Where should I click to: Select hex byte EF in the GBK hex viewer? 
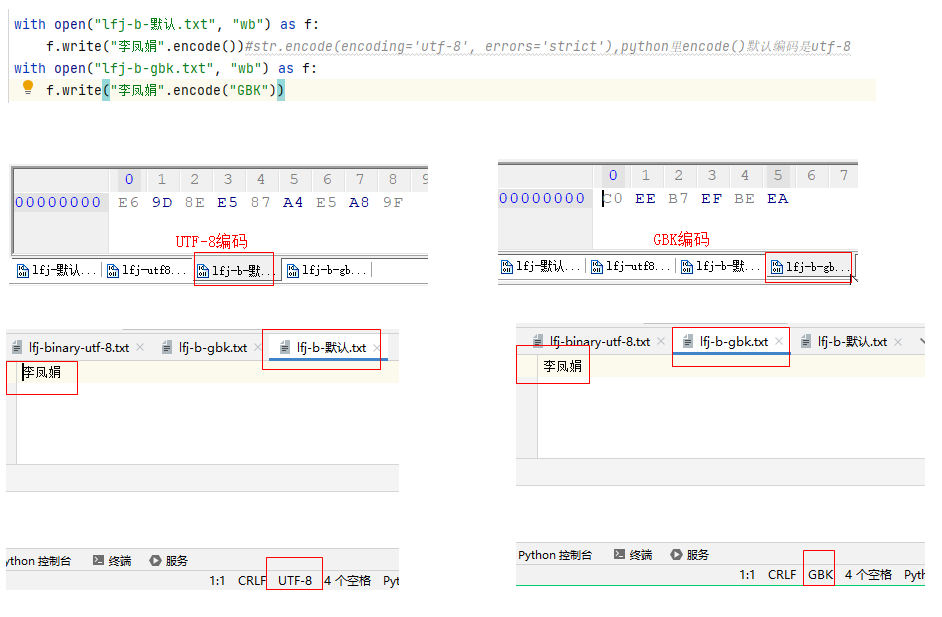coord(711,199)
